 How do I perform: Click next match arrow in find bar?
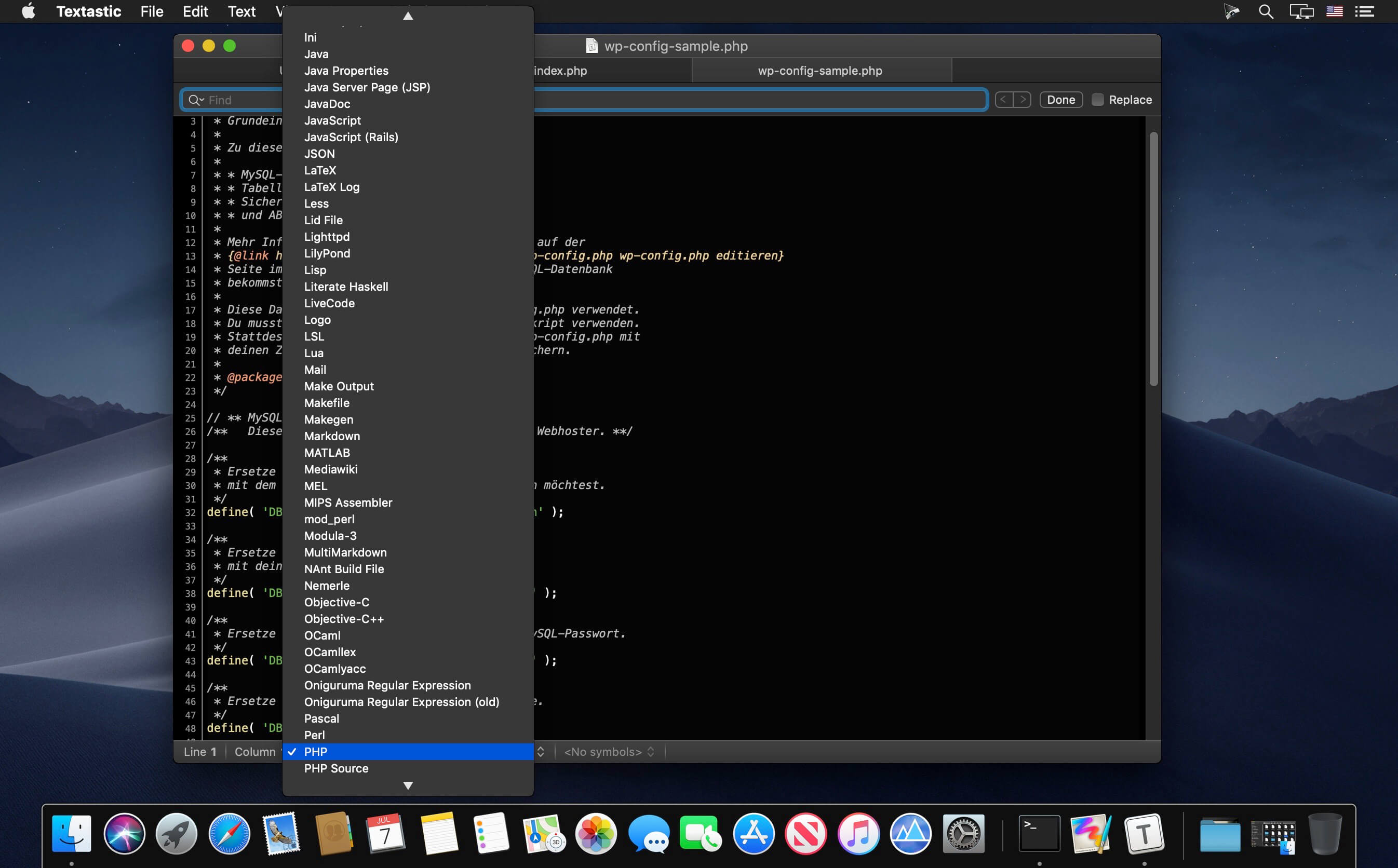pyautogui.click(x=1022, y=99)
